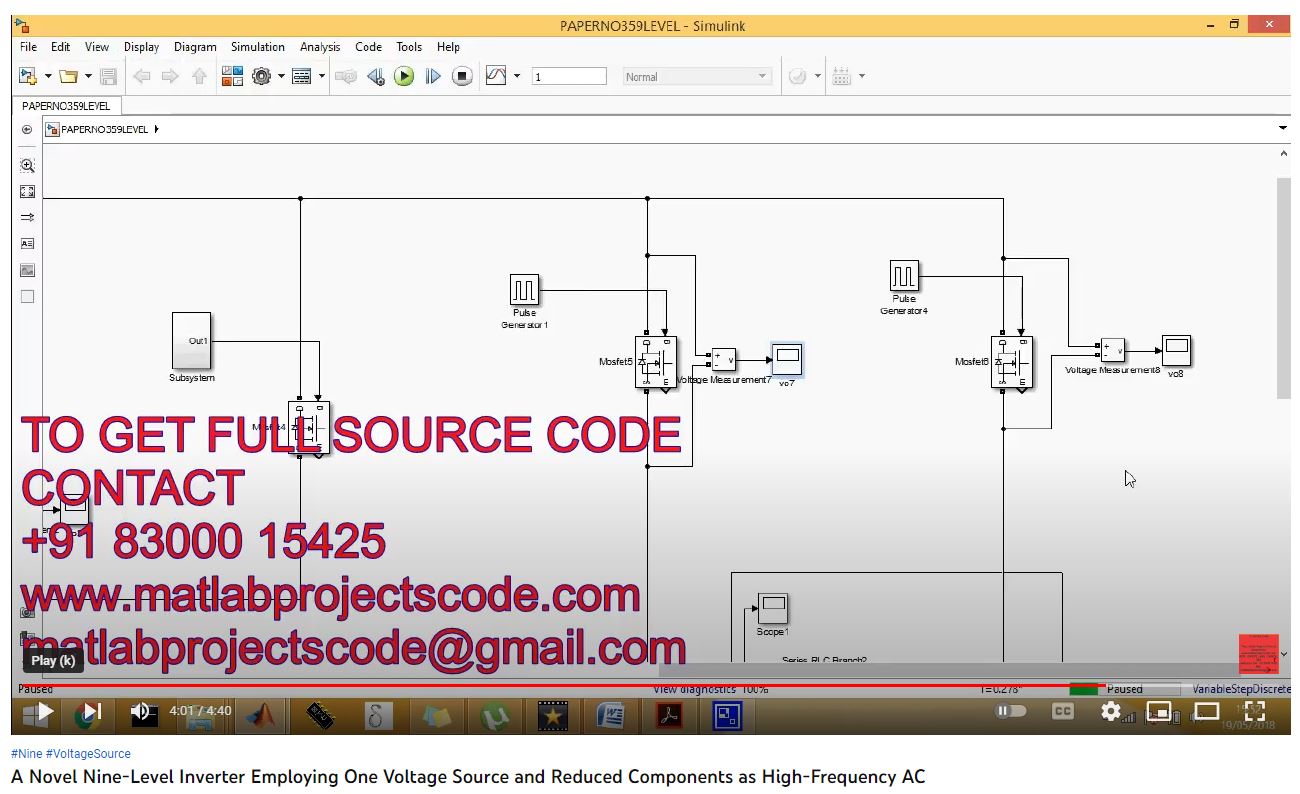This screenshot has width=1300, height=794.
Task: Open the Simulation menu
Action: click(x=257, y=47)
